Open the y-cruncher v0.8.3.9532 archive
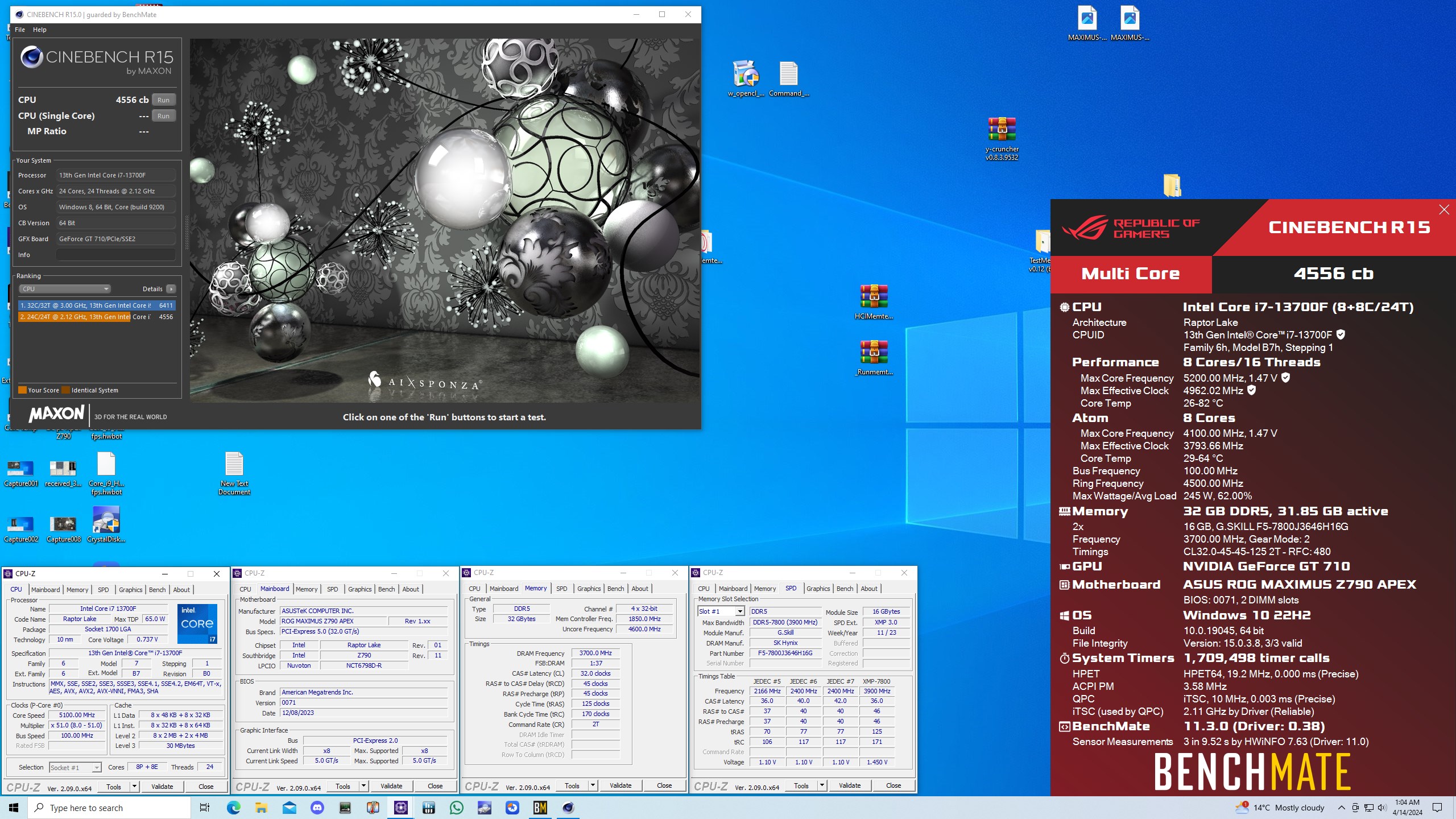 click(1002, 139)
